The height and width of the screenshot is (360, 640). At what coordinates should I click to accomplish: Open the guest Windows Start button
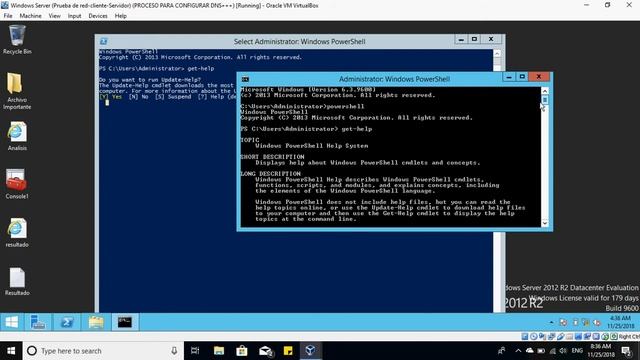point(11,322)
